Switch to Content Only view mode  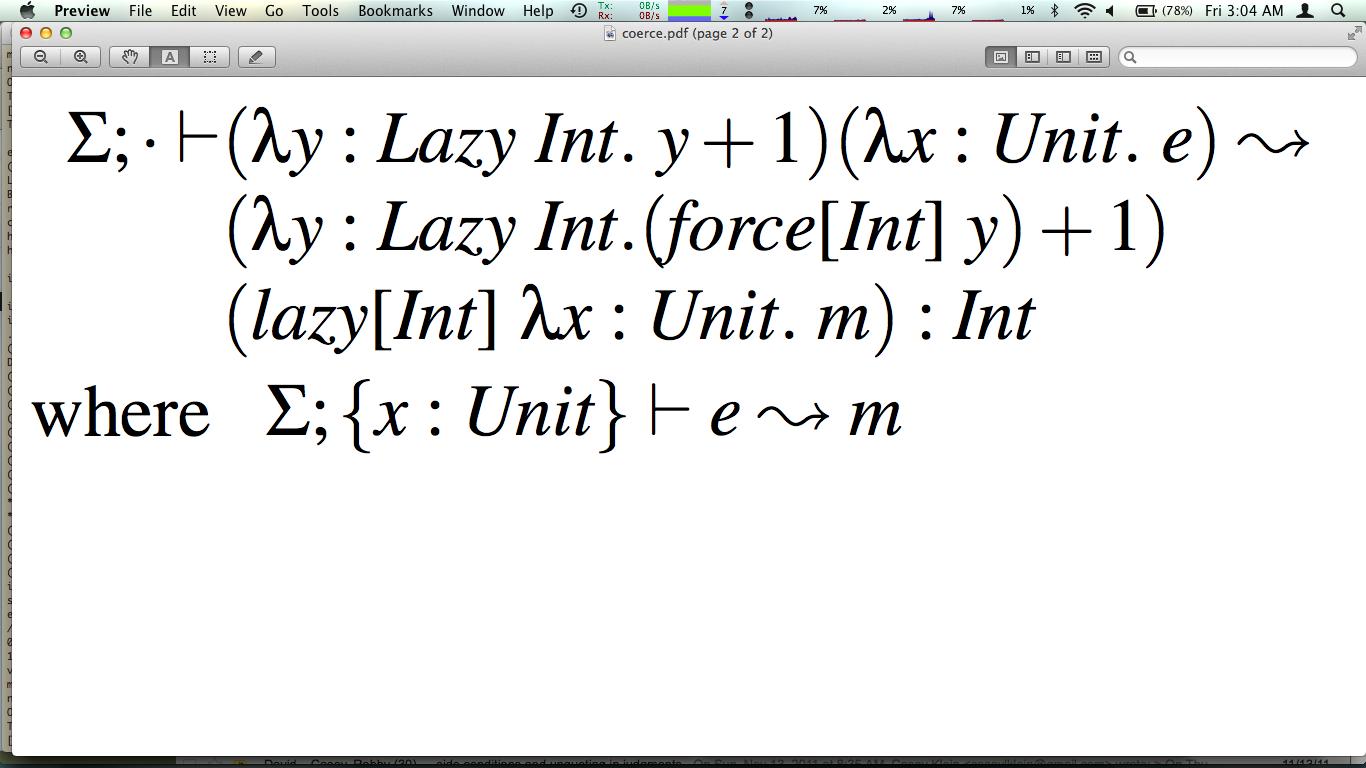coord(1000,57)
